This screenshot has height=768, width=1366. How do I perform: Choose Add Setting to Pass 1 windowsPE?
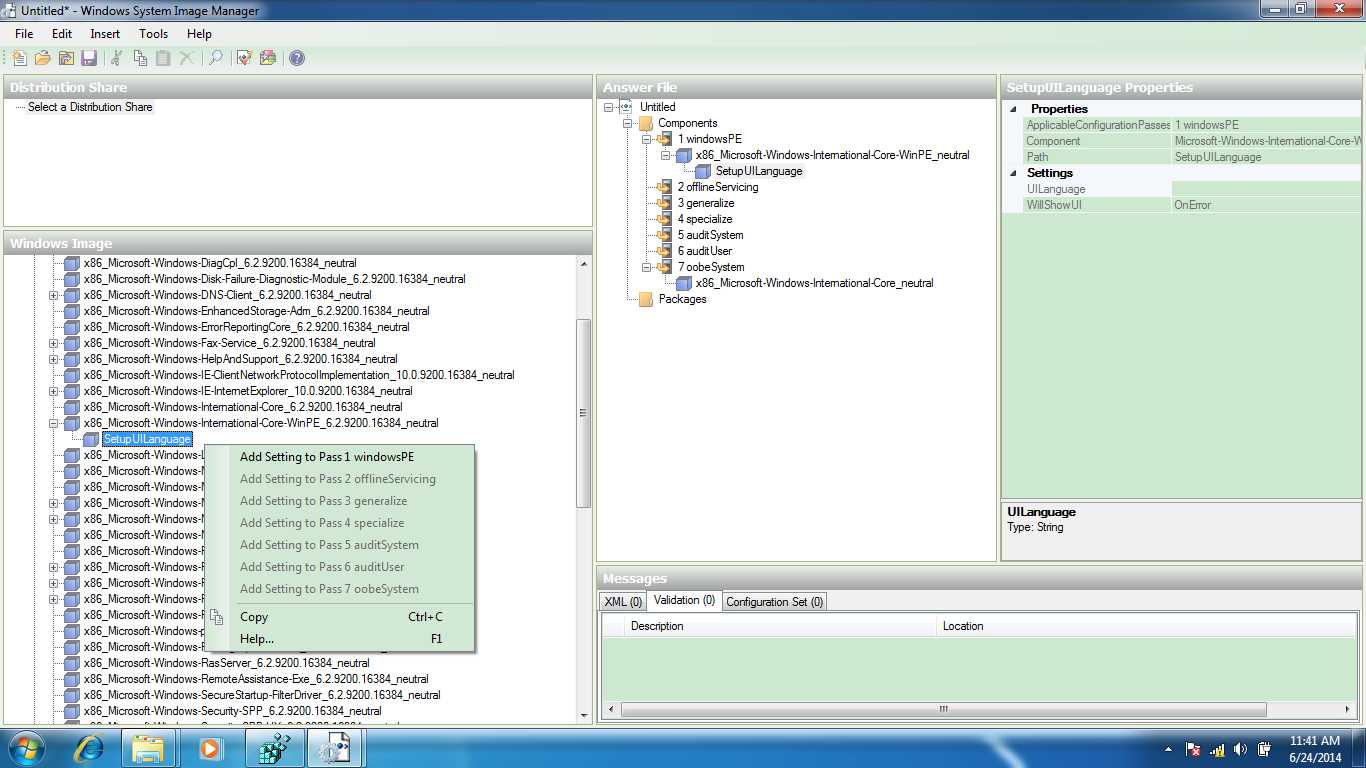(340, 457)
